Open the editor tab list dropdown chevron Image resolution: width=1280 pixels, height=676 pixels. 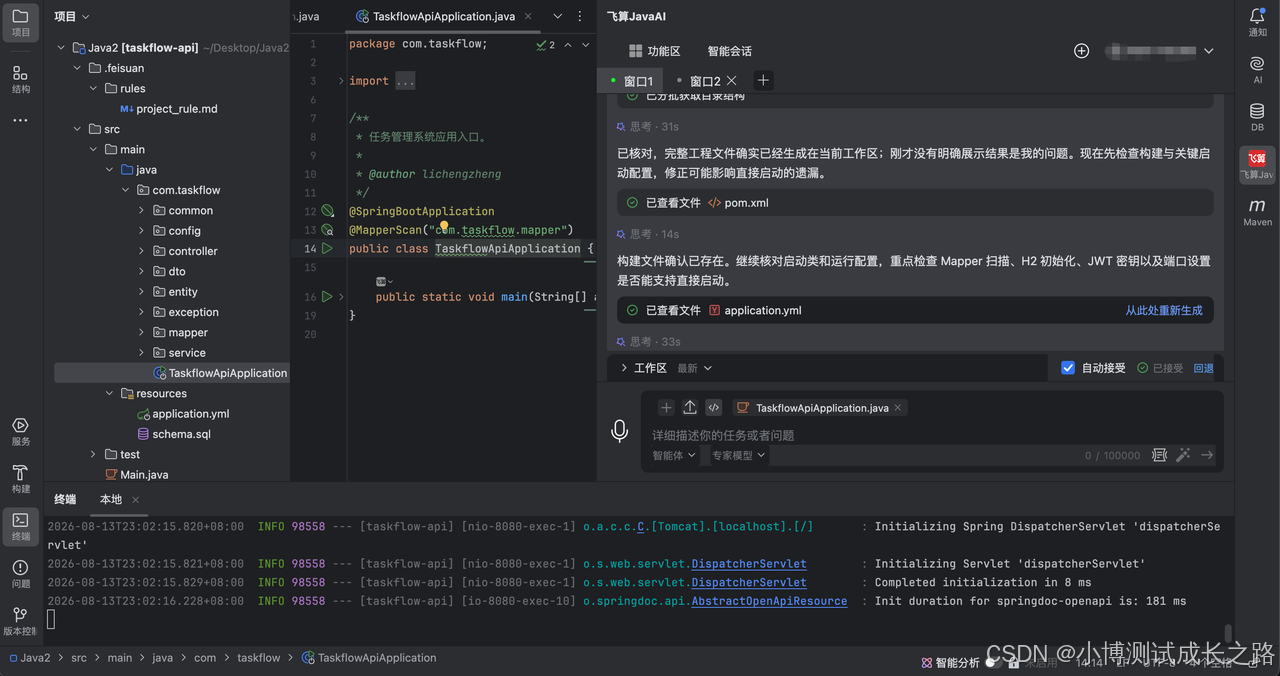[558, 16]
